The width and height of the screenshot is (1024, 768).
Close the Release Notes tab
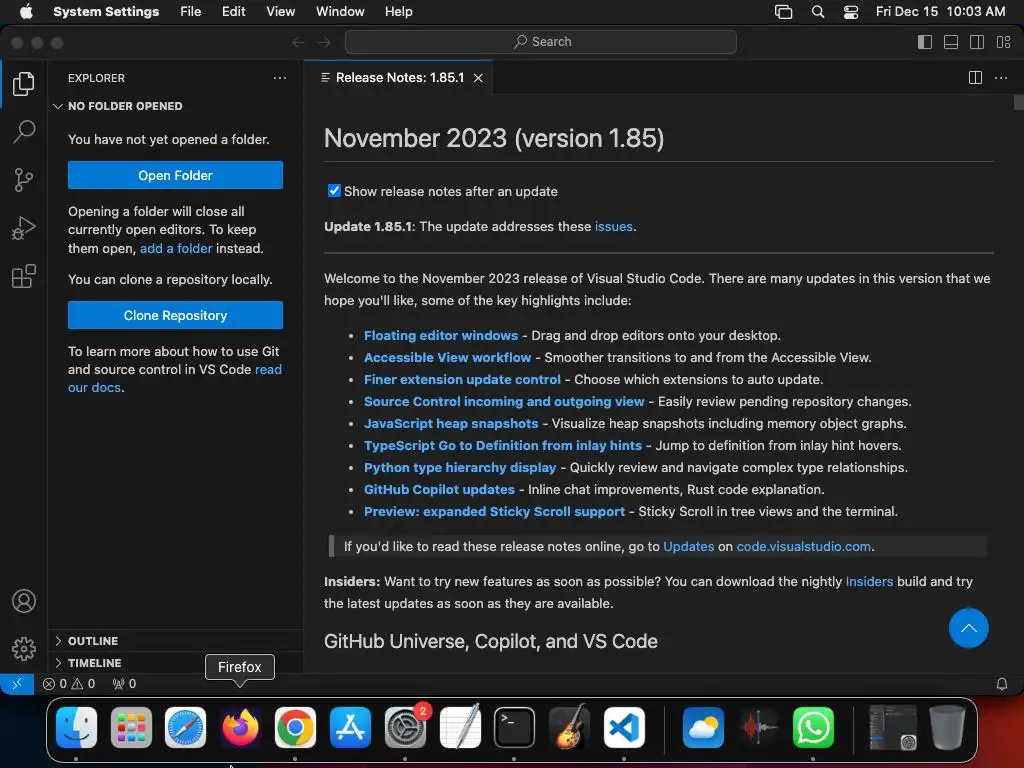[x=478, y=78]
